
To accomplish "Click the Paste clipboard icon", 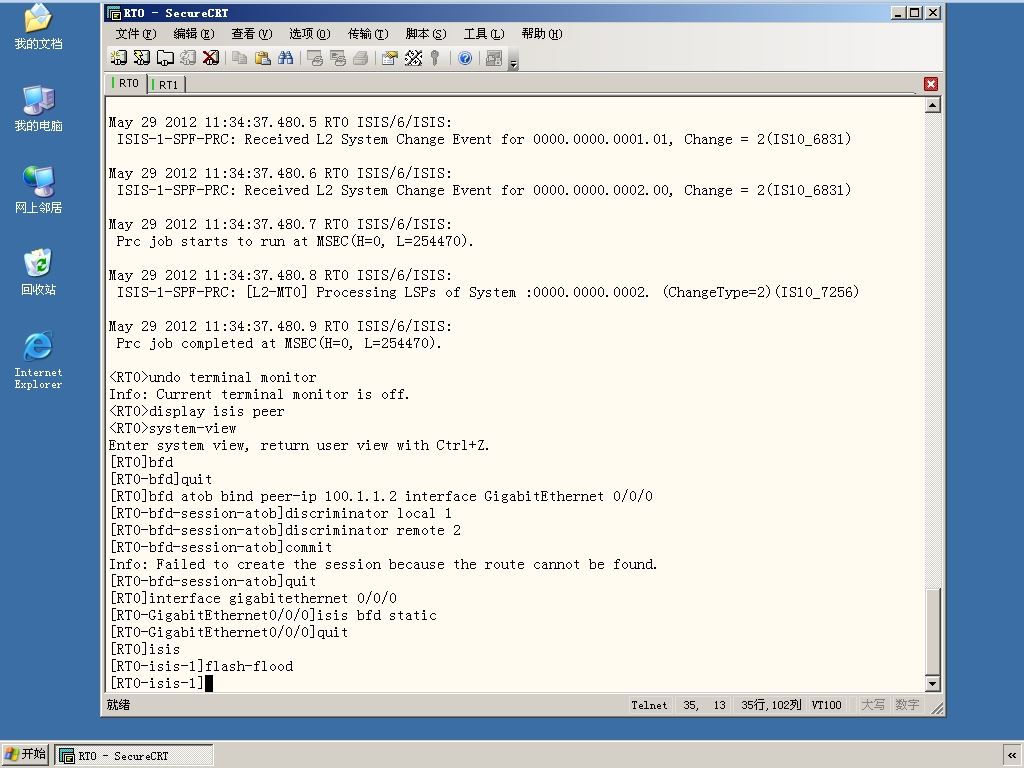I will coord(263,58).
